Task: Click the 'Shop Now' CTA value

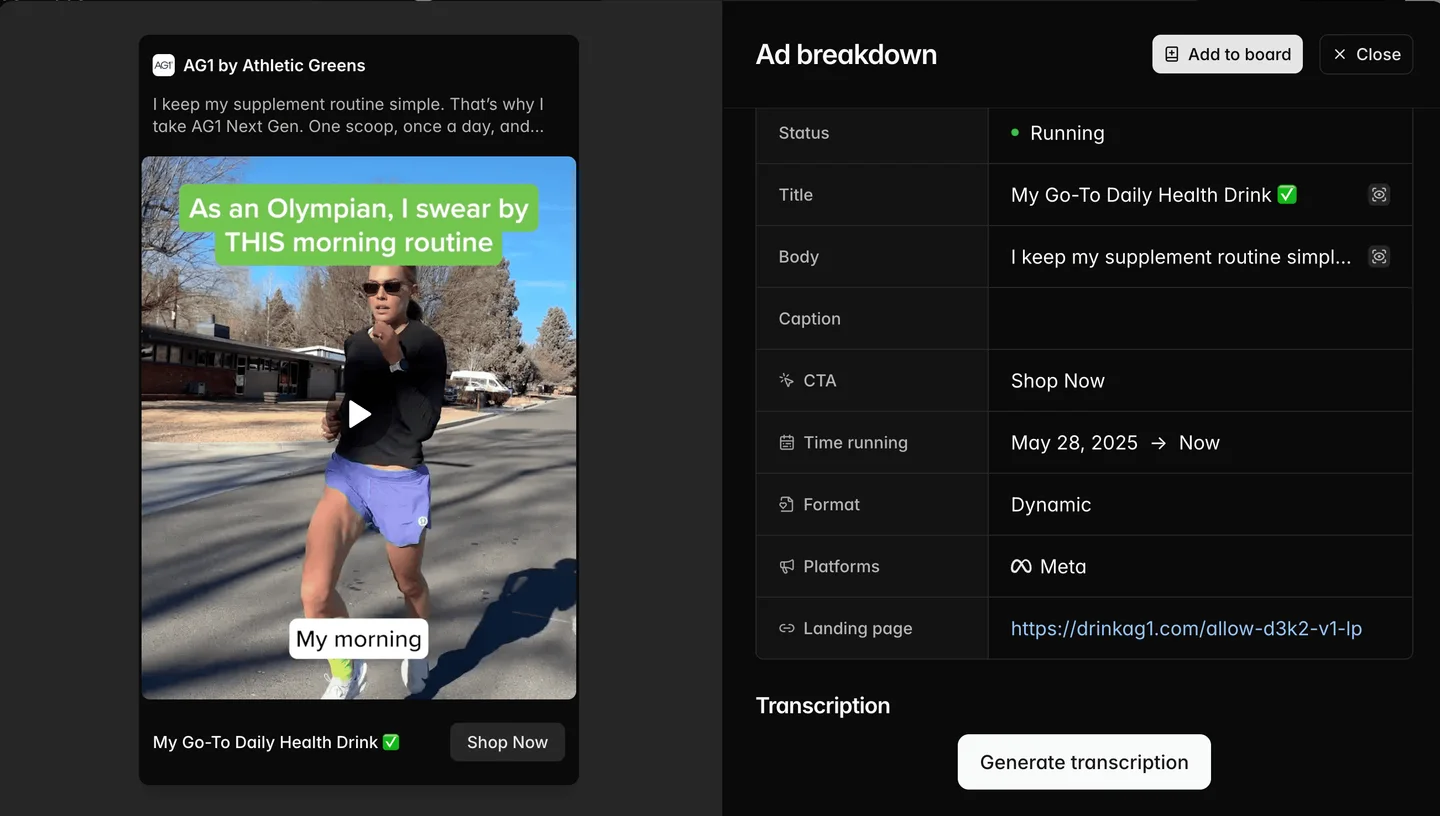Action: coord(1058,381)
